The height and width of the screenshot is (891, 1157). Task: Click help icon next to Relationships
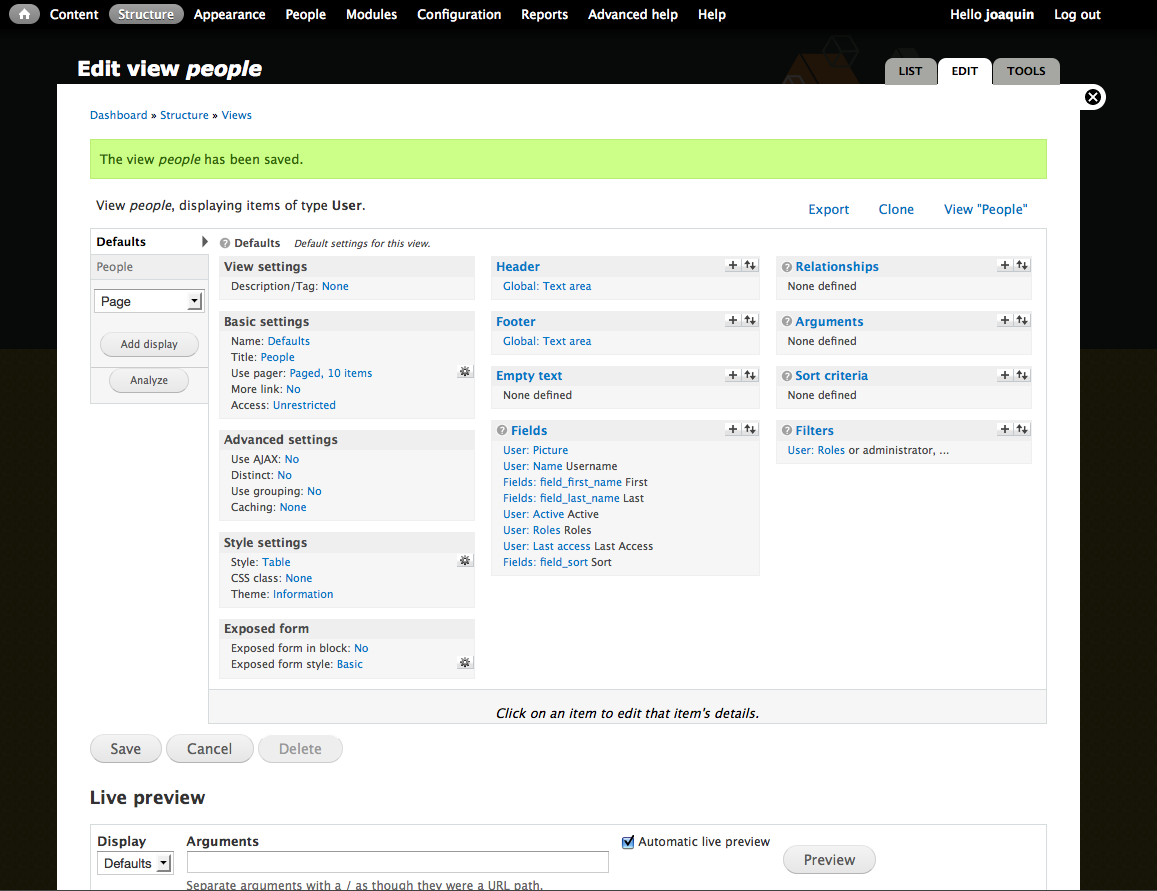pos(787,267)
